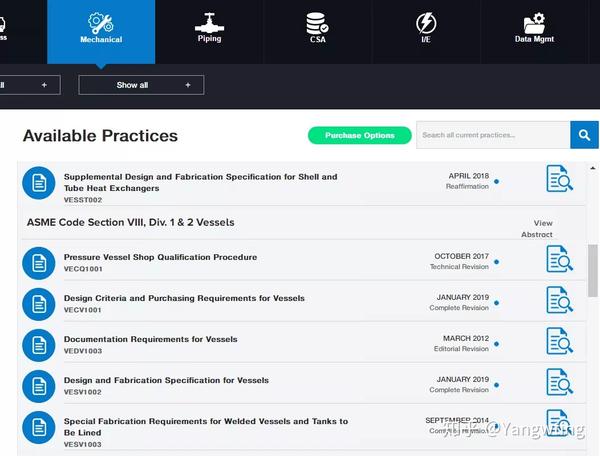Image resolution: width=600 pixels, height=456 pixels.
Task: Open document icon for Shell and Tube Heat Exchangers
Action: point(39,182)
